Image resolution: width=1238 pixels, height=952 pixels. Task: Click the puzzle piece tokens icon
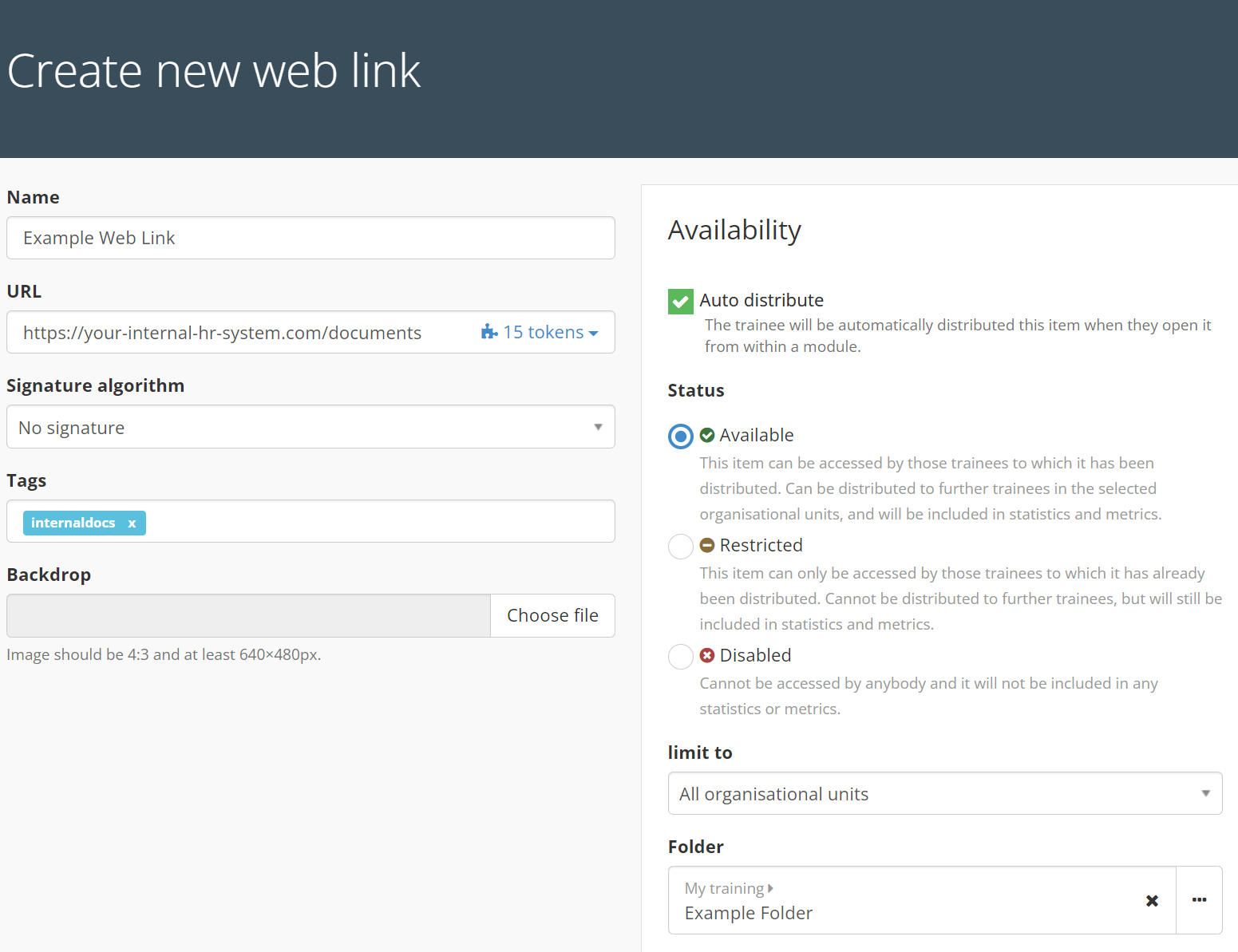coord(488,332)
